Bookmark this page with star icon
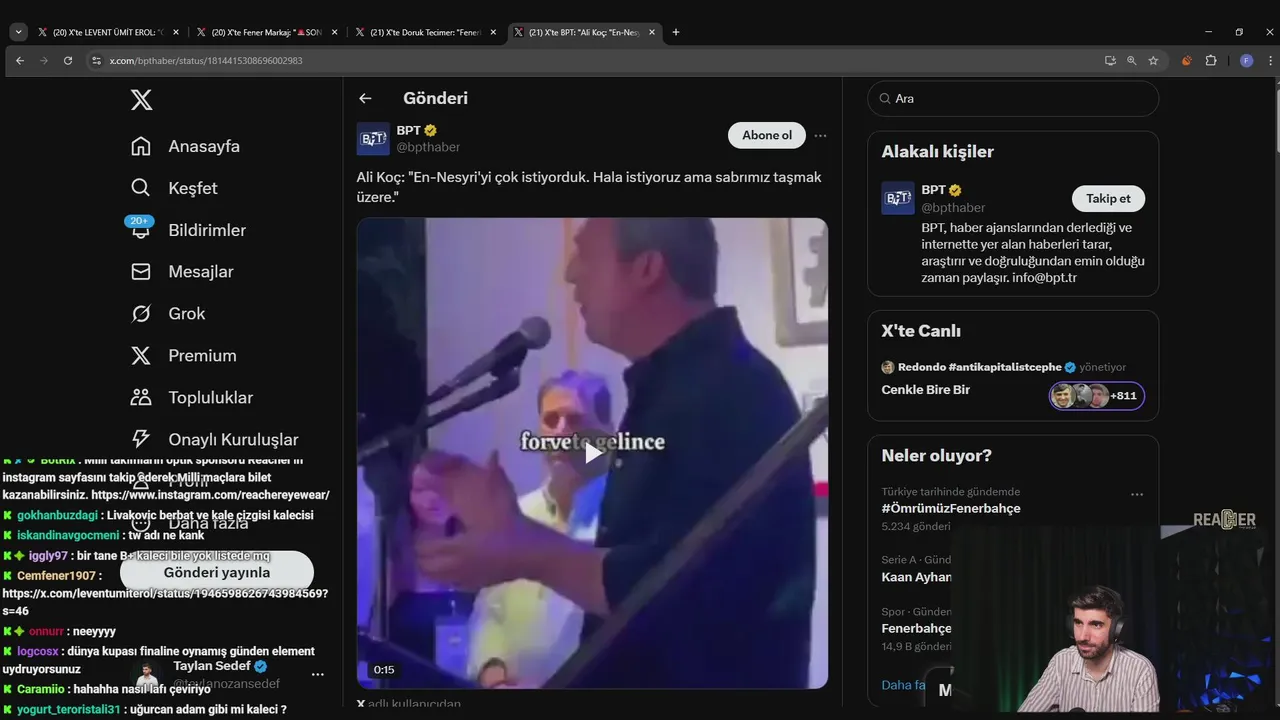Image resolution: width=1280 pixels, height=720 pixels. pos(1153,60)
